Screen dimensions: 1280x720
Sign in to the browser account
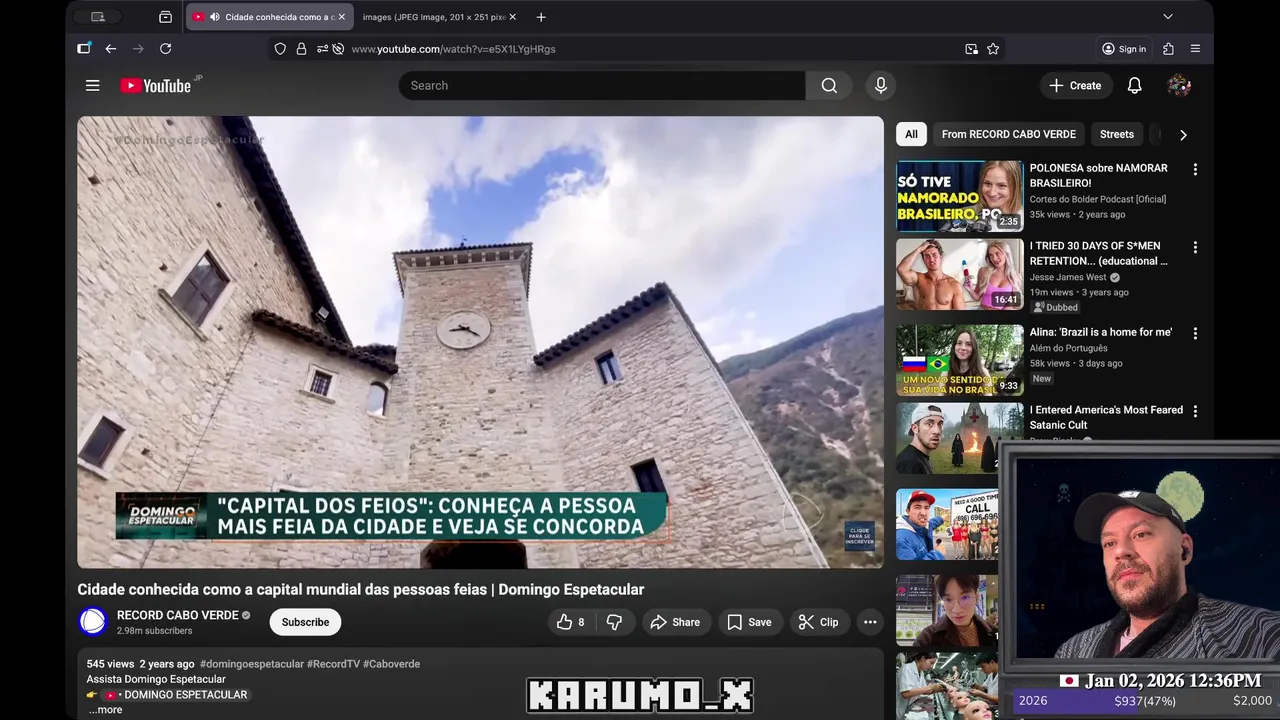click(x=1124, y=49)
